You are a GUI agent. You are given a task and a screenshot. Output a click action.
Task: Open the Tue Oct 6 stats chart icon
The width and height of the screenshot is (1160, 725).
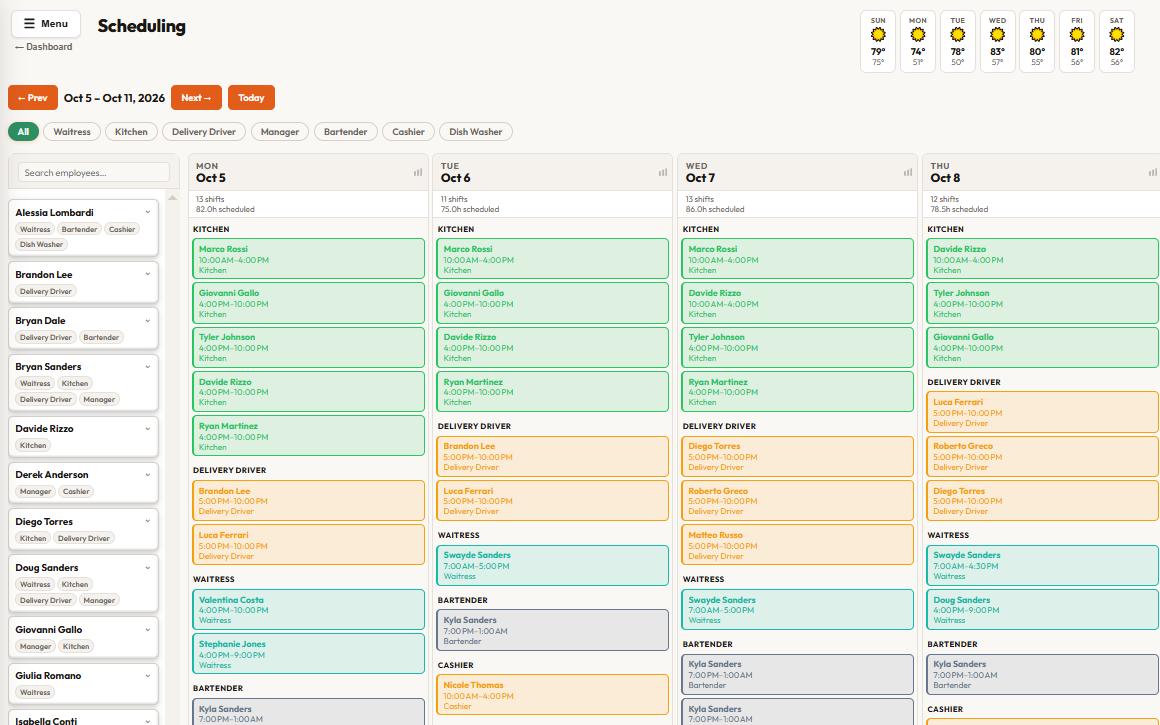pos(663,172)
